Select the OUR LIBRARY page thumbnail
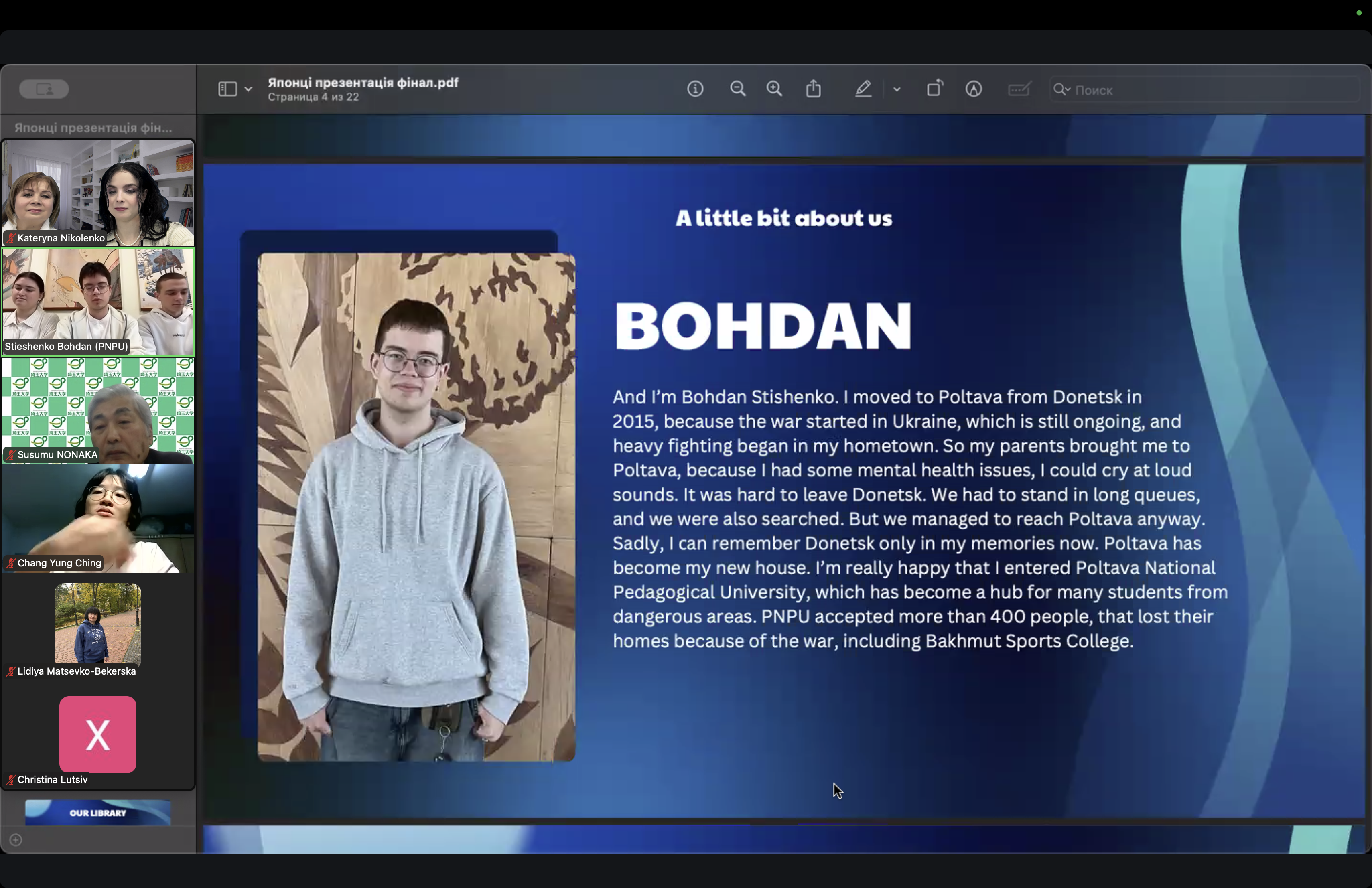Image resolution: width=1372 pixels, height=888 pixels. coord(97,813)
